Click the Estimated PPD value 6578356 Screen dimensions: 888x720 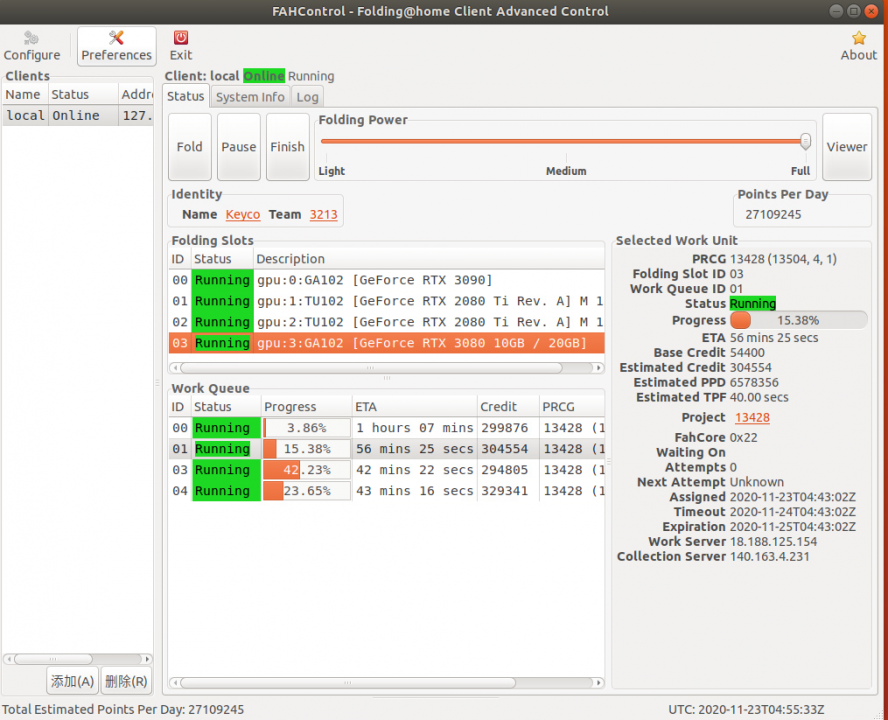(x=754, y=382)
